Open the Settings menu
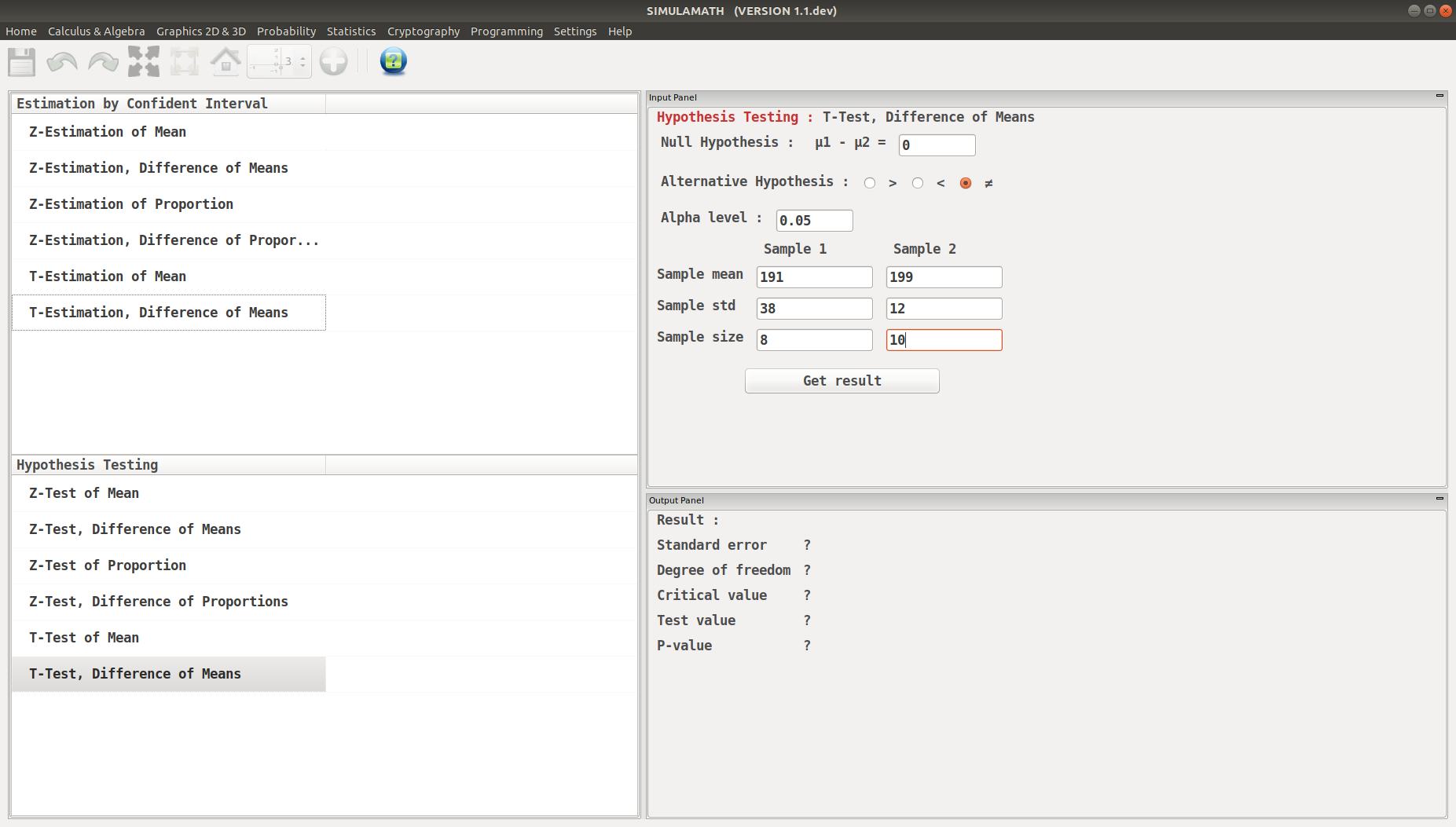Screen dimensions: 1456x827 pyautogui.click(x=575, y=31)
